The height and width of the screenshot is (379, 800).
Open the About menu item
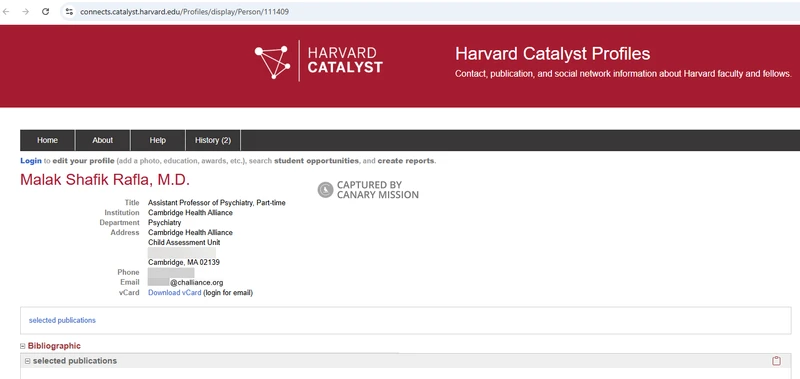point(103,140)
